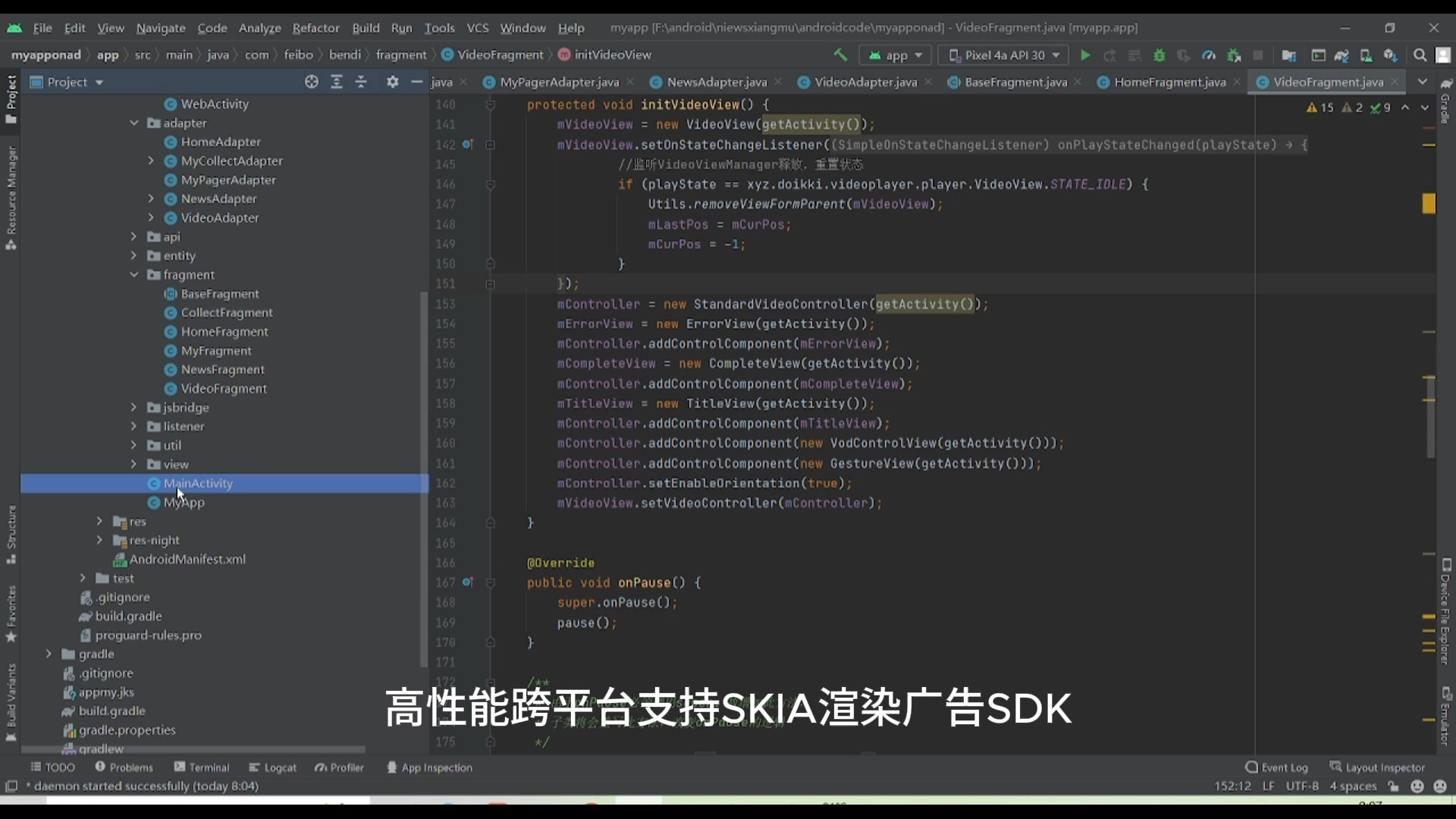Open Project panel gear settings

click(392, 82)
